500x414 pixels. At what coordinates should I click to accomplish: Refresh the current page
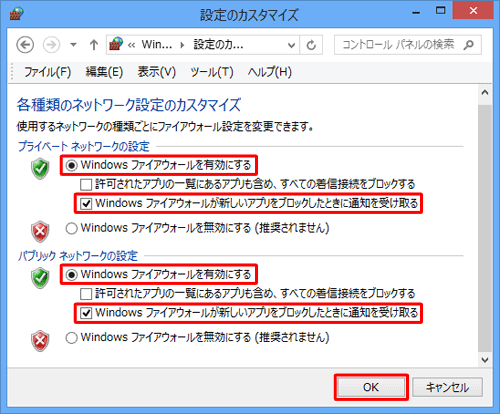[x=311, y=45]
